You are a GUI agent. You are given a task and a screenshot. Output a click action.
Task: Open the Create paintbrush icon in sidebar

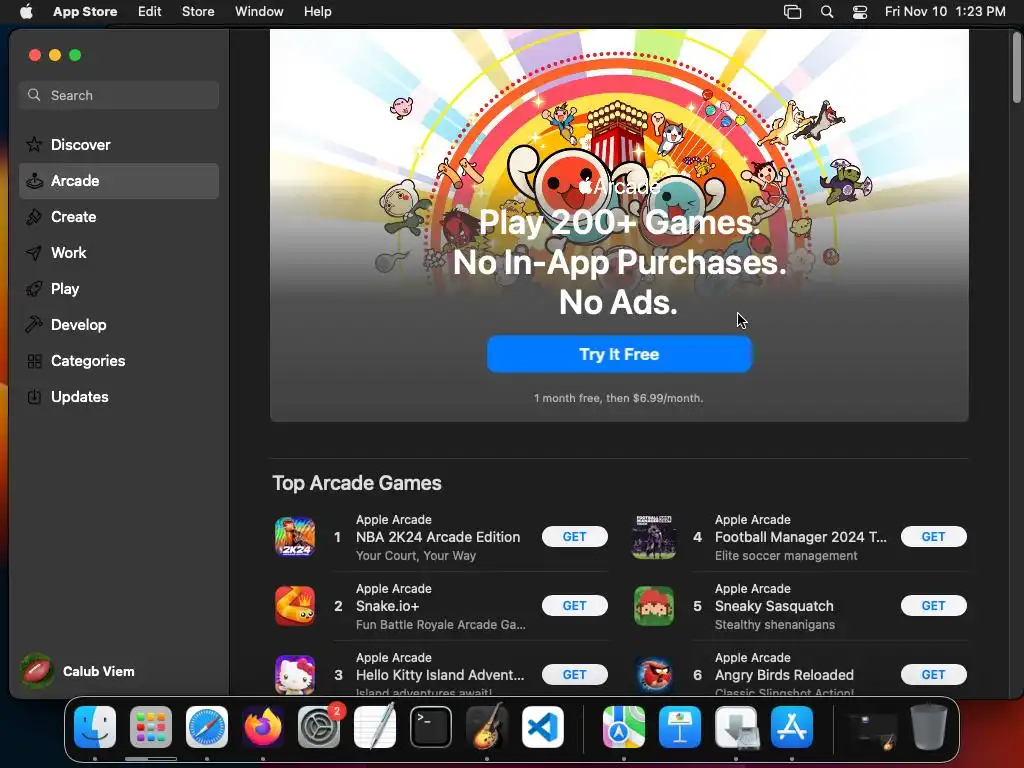click(x=34, y=217)
